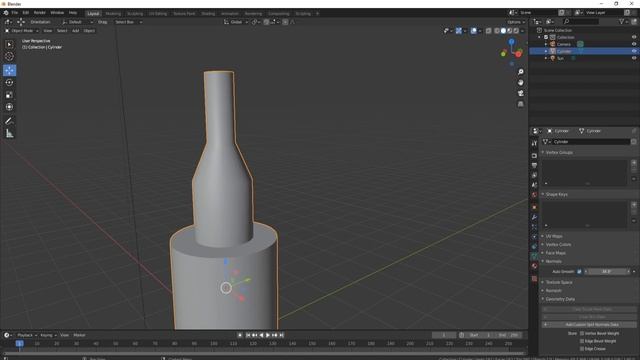Toggle show gizmo icon in header
Viewport: 640px width, 360px height.
click(x=459, y=31)
